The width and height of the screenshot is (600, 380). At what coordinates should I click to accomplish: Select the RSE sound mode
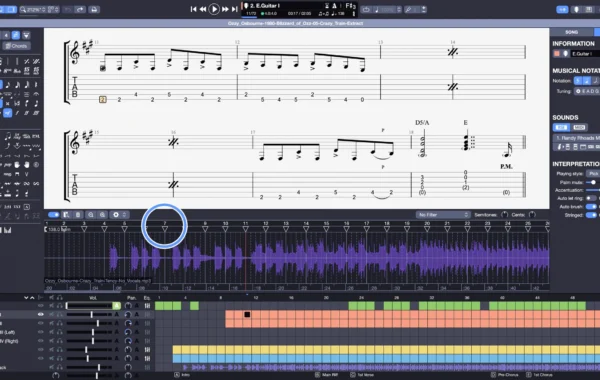(x=561, y=127)
